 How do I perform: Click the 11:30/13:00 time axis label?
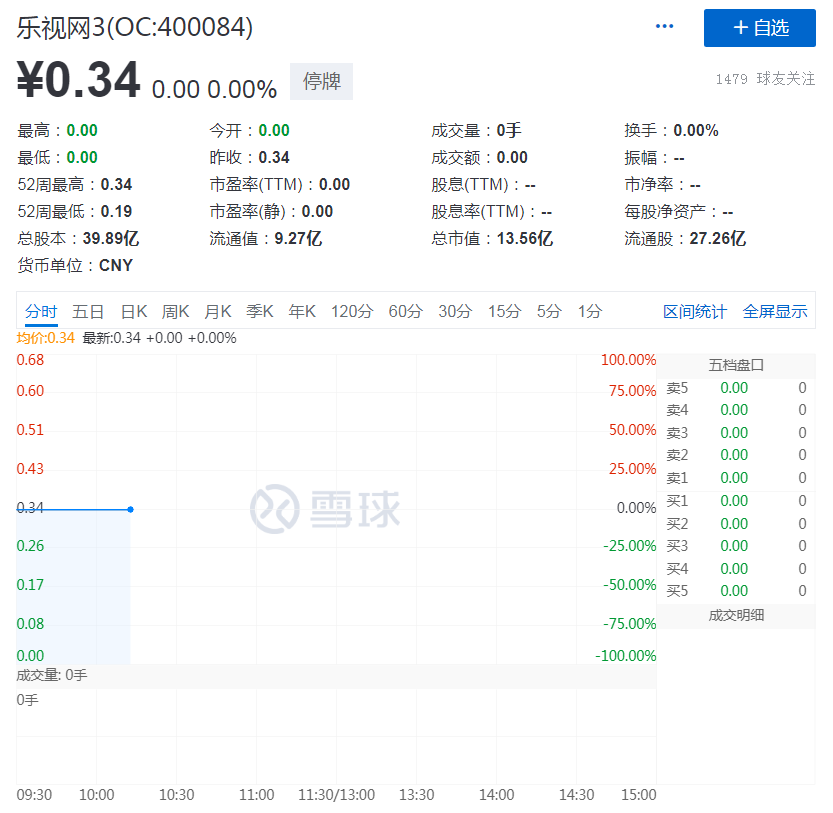[x=336, y=795]
